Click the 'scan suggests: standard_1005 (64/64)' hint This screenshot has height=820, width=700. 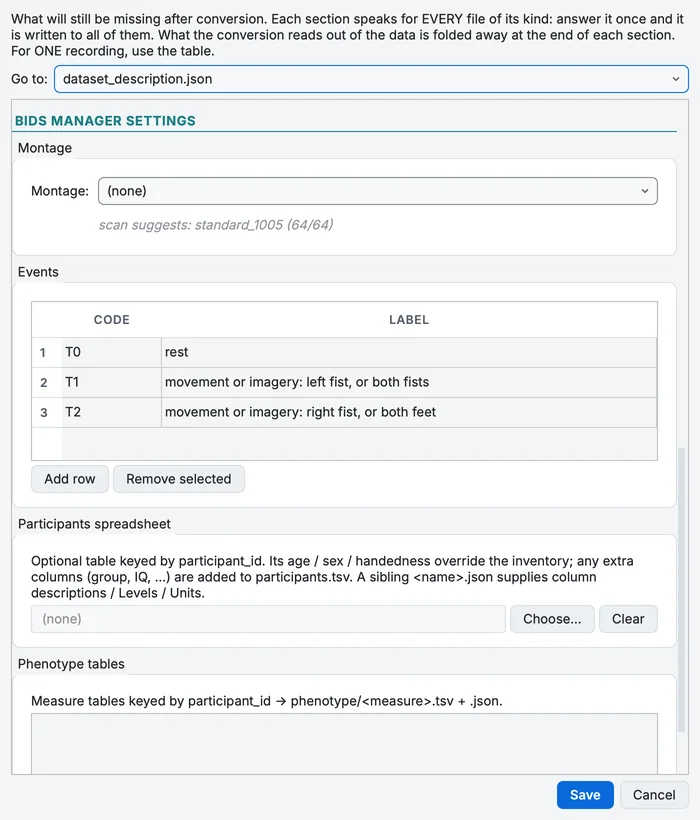tap(216, 225)
